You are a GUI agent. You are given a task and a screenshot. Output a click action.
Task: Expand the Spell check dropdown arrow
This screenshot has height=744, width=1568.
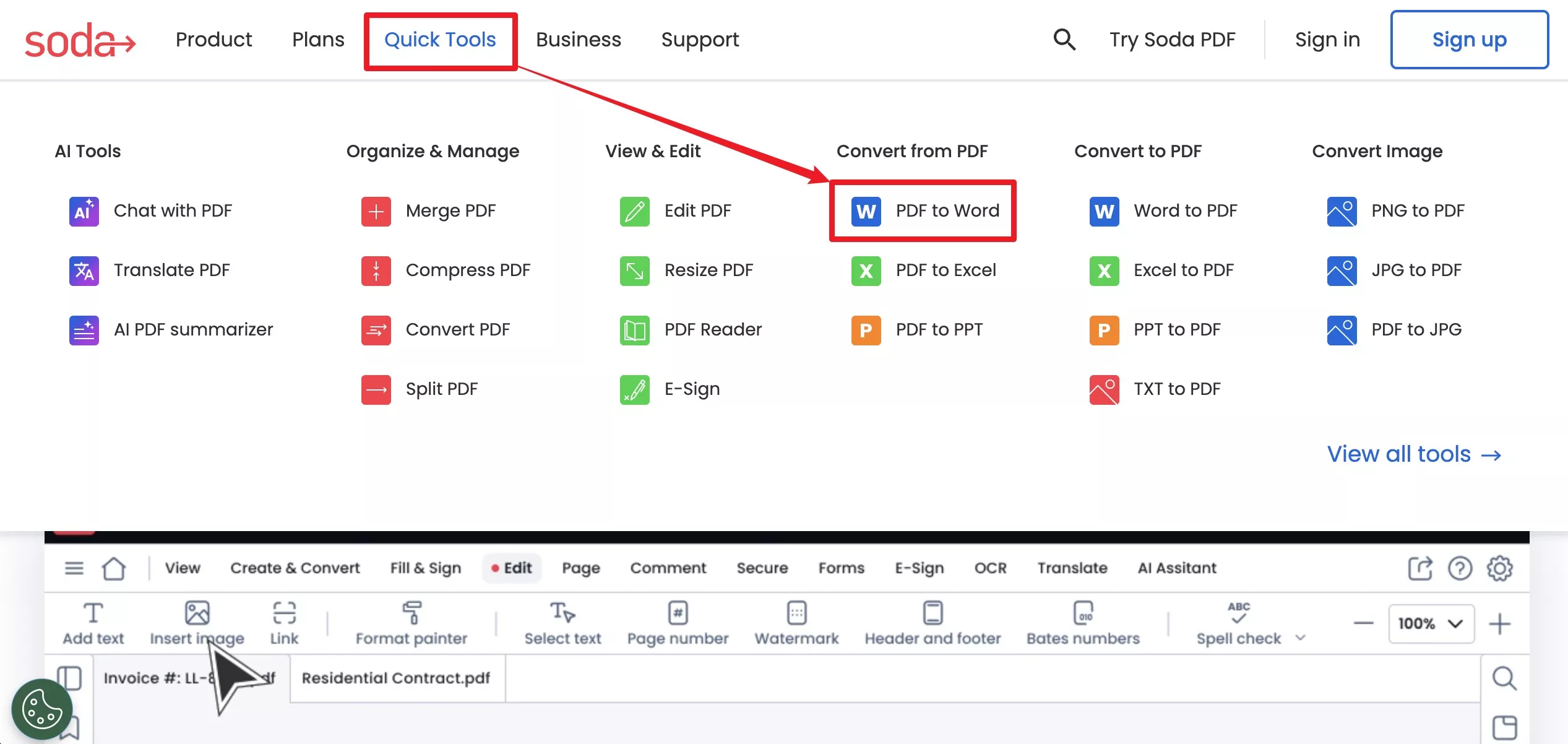[x=1301, y=638]
